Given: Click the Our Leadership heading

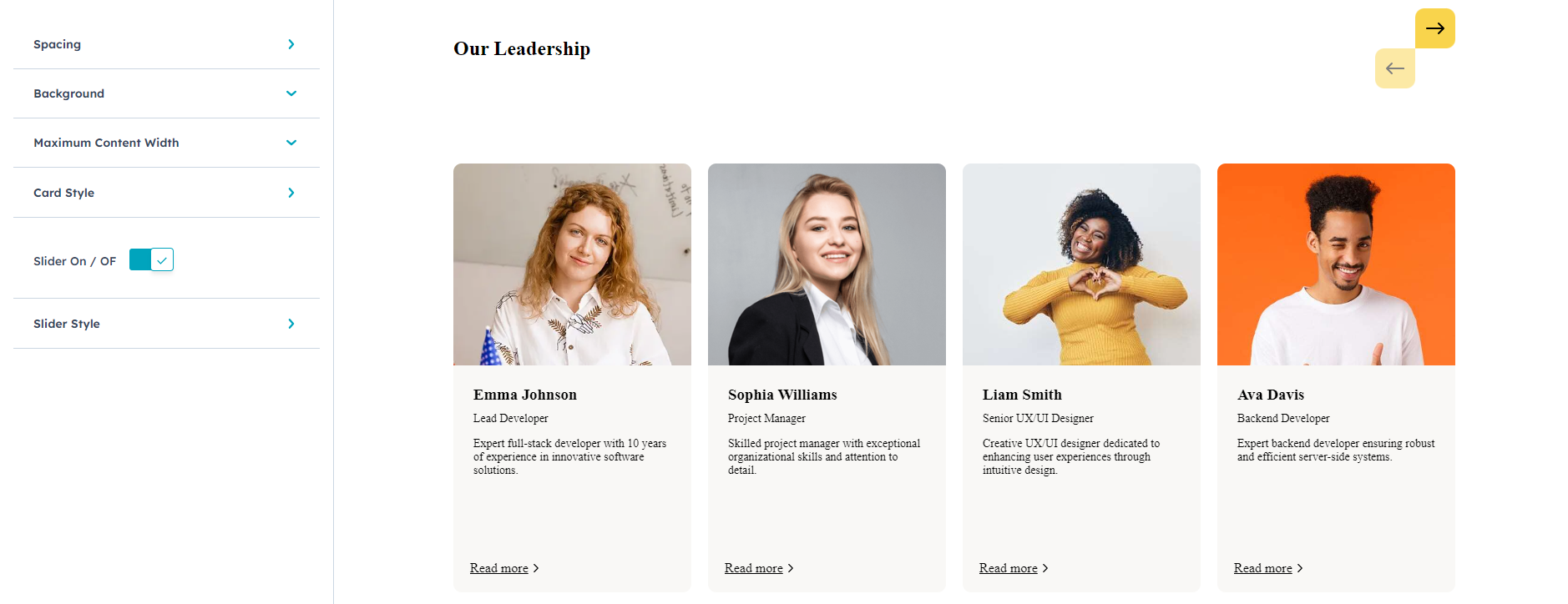Looking at the screenshot, I should [x=522, y=49].
